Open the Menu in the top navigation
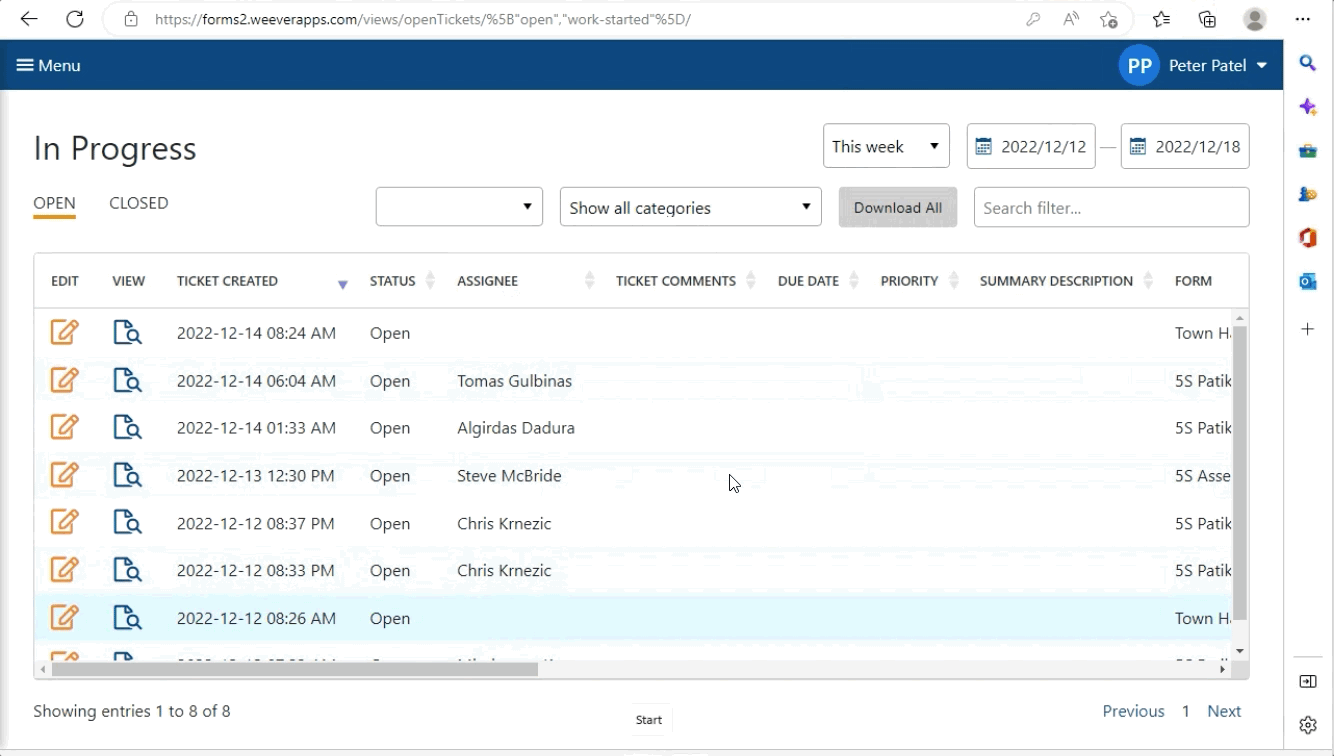 coord(48,64)
